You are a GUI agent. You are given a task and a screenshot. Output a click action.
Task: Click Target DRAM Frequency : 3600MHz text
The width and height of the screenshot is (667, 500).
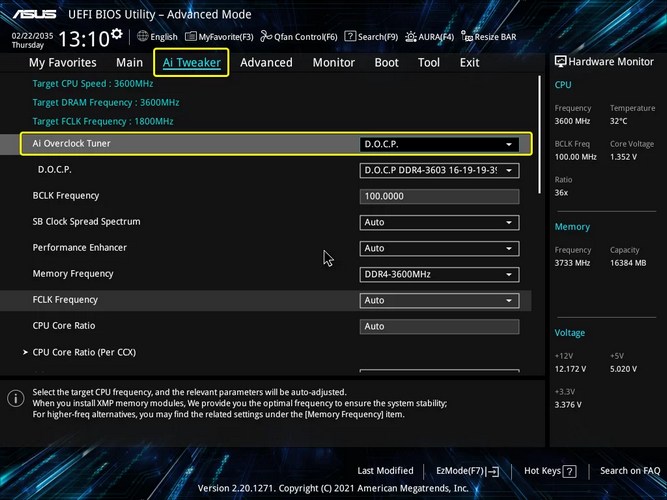pos(106,103)
